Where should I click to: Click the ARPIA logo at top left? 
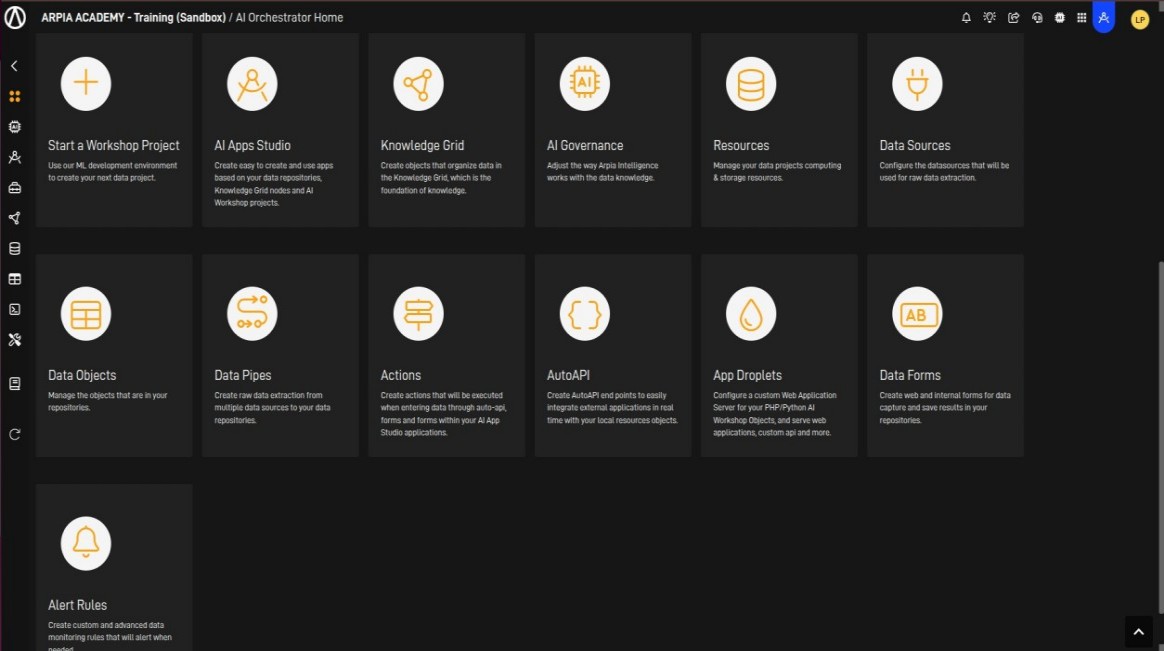click(x=15, y=18)
